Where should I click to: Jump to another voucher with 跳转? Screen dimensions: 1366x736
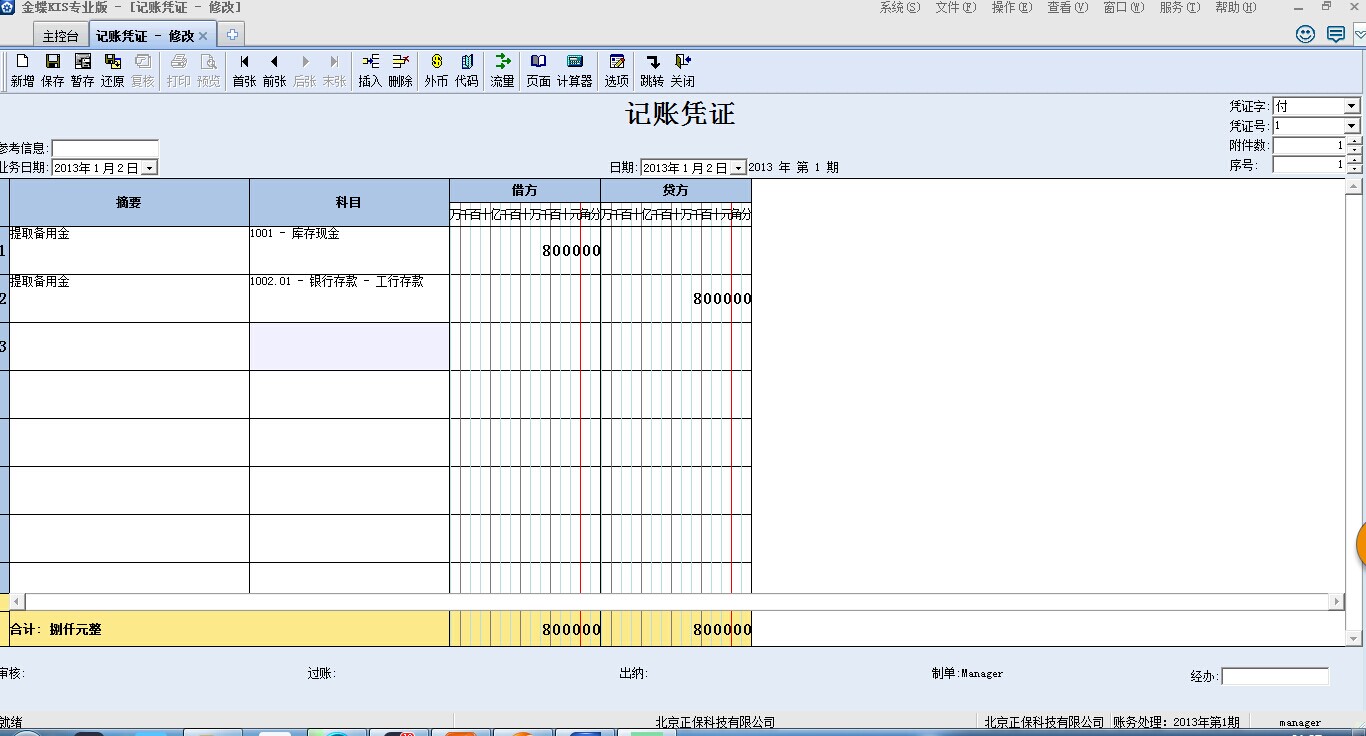click(x=653, y=68)
